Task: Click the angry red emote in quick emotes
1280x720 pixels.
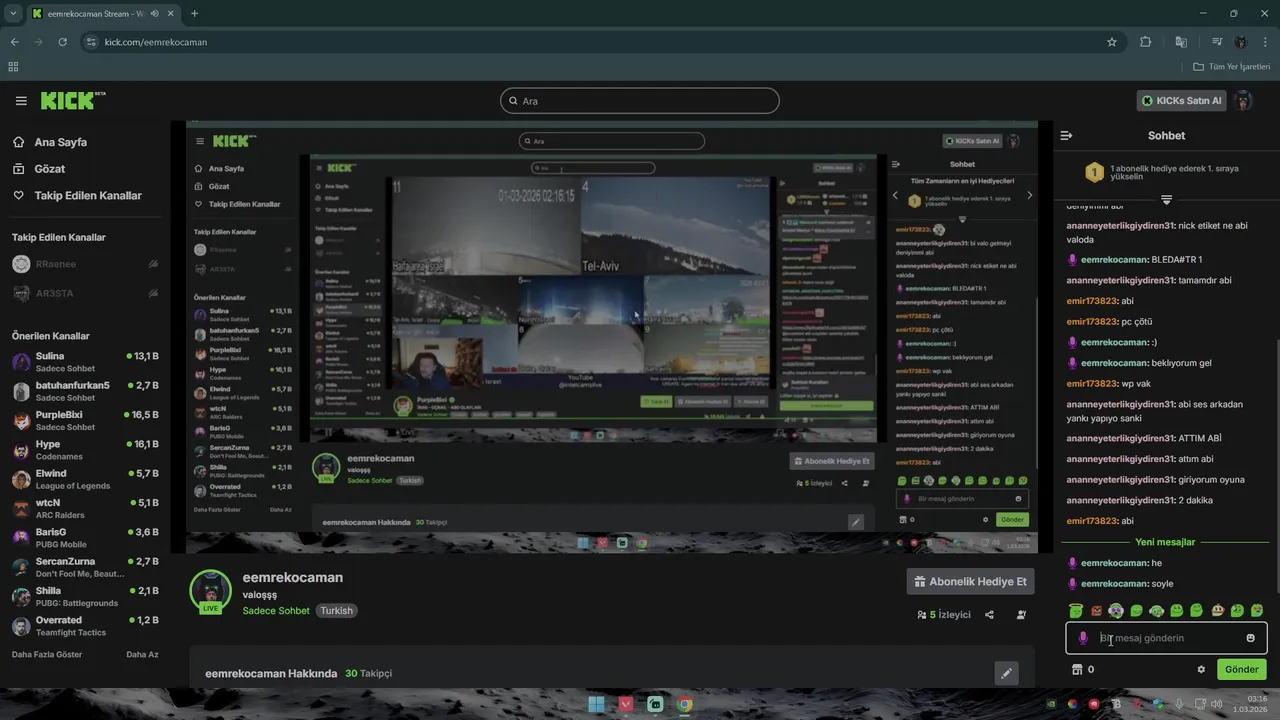Action: pos(1096,611)
